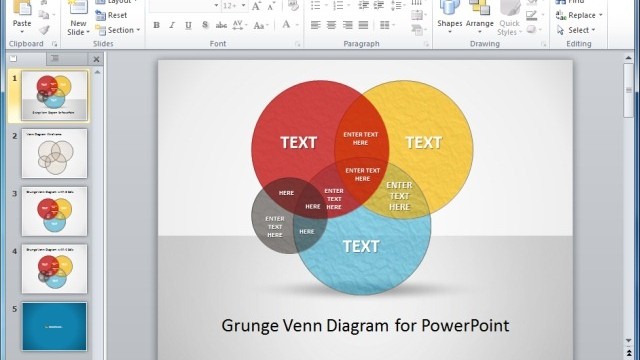The image size is (640, 360).
Task: Click the Increase Font Size icon
Action: click(x=256, y=6)
